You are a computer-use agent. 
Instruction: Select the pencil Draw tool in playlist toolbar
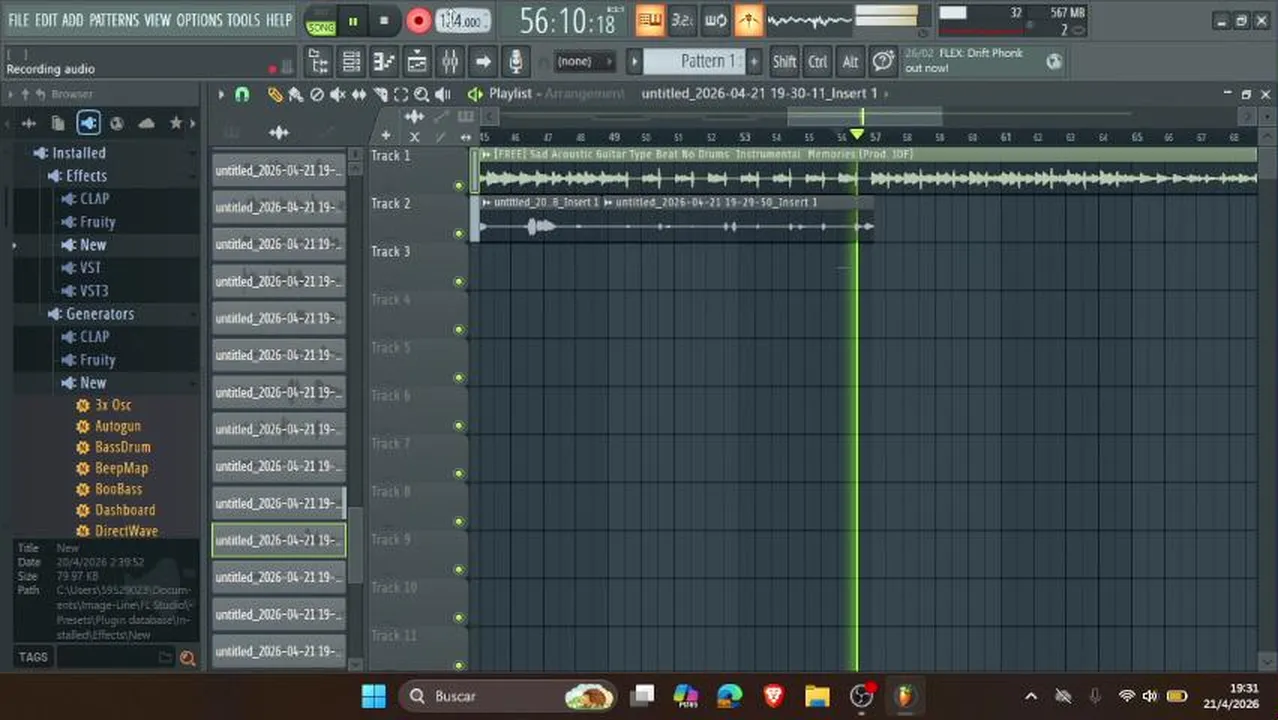[275, 94]
